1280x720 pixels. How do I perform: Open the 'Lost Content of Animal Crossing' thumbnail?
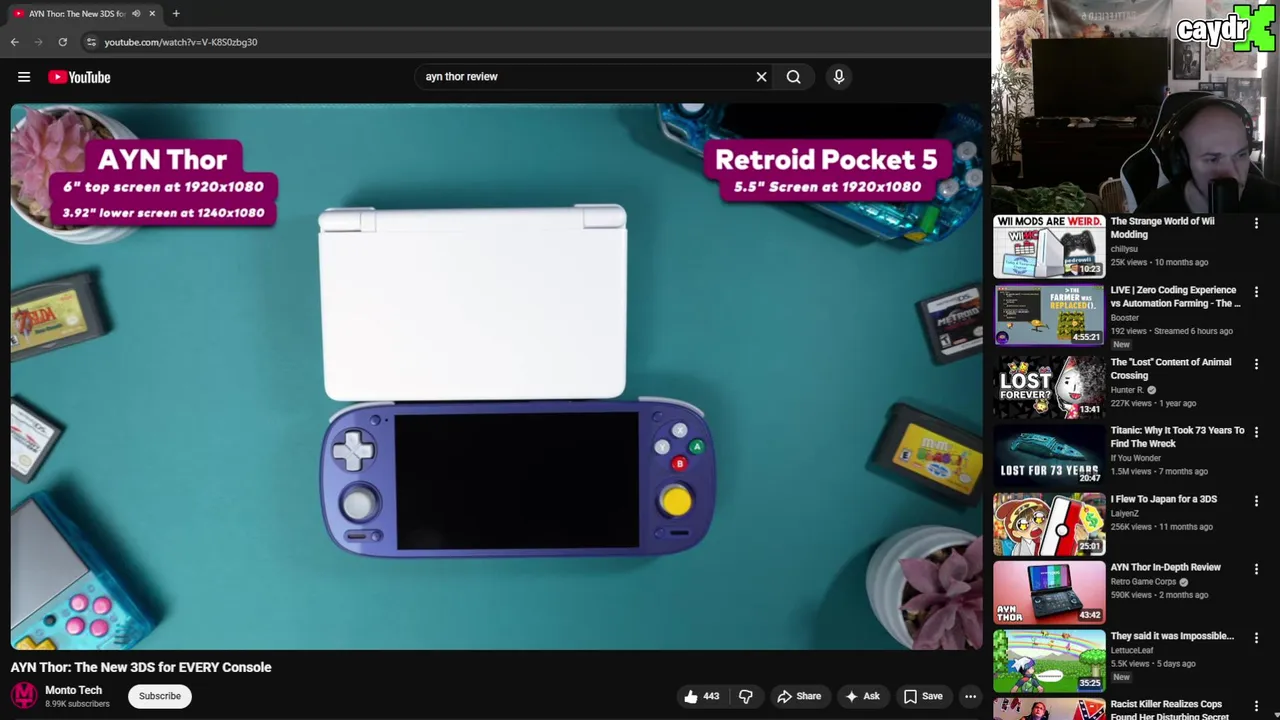tap(1049, 387)
